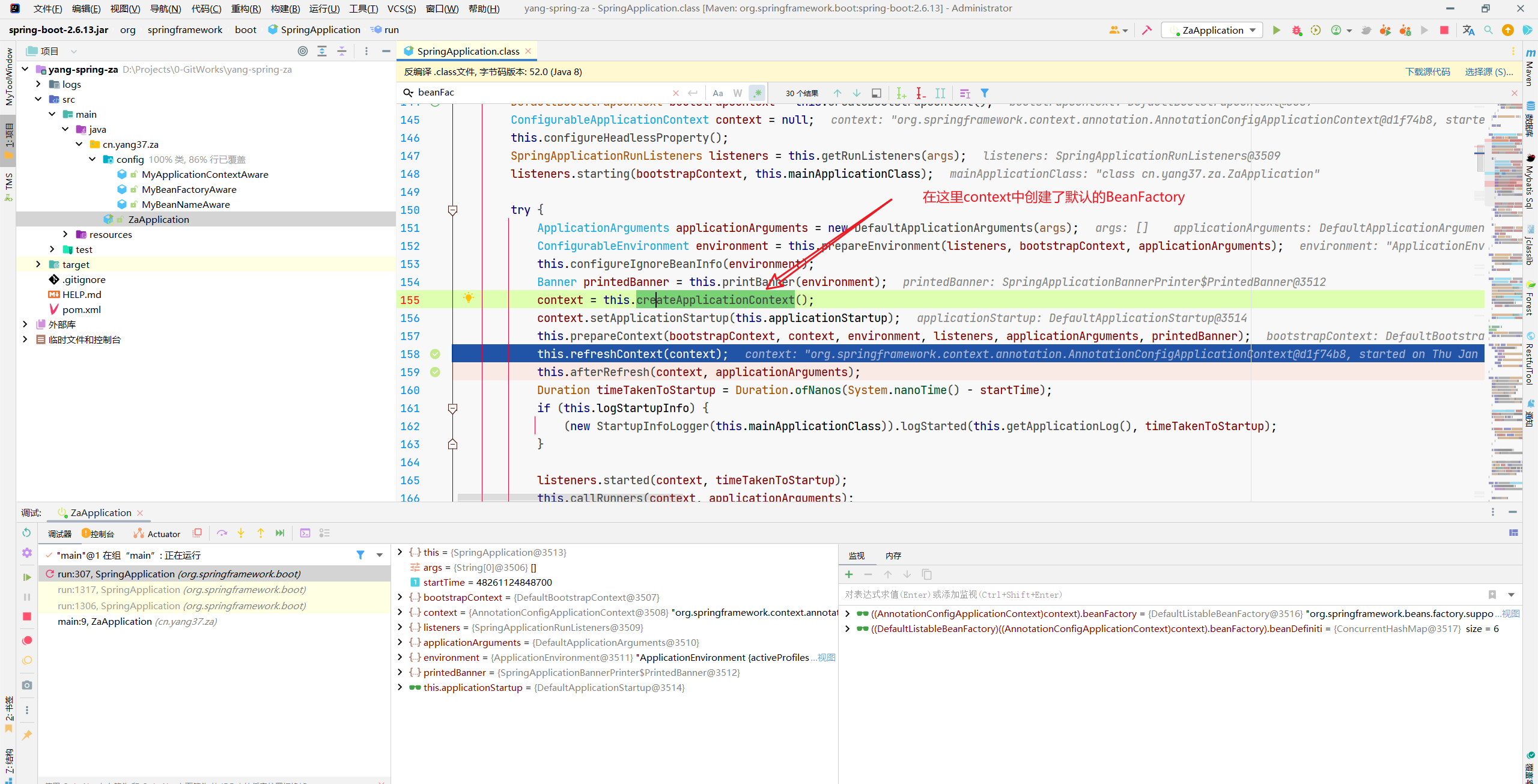Open the Maven tool window

(x=1530, y=67)
